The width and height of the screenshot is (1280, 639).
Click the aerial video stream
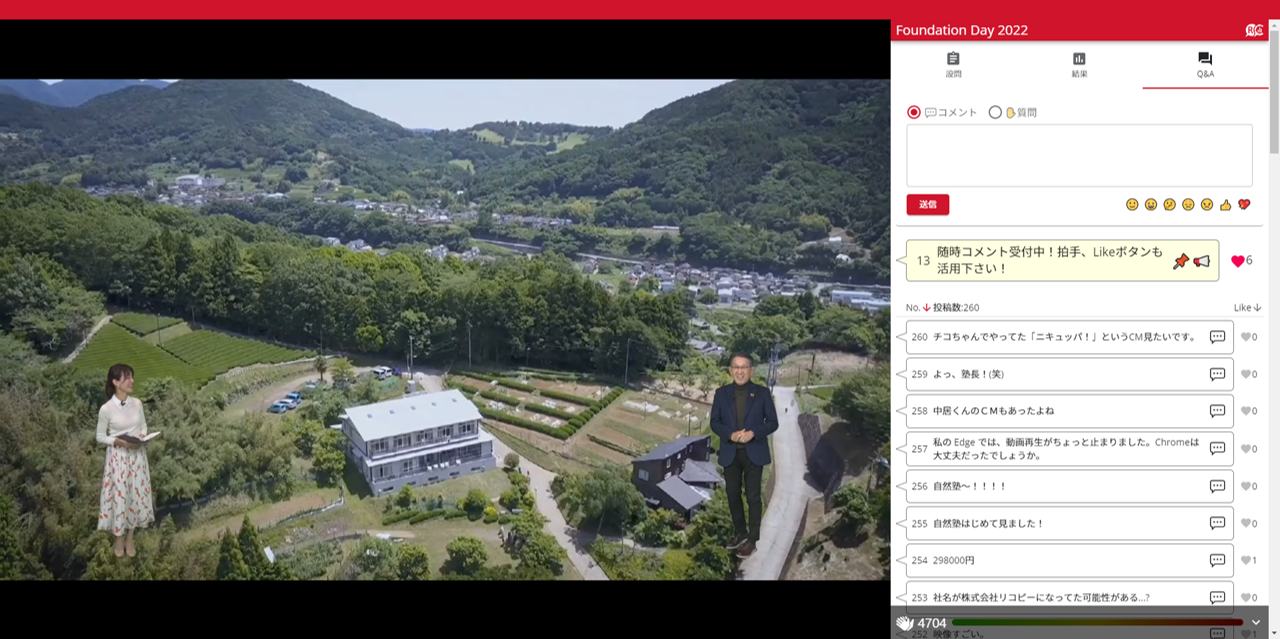pyautogui.click(x=445, y=329)
